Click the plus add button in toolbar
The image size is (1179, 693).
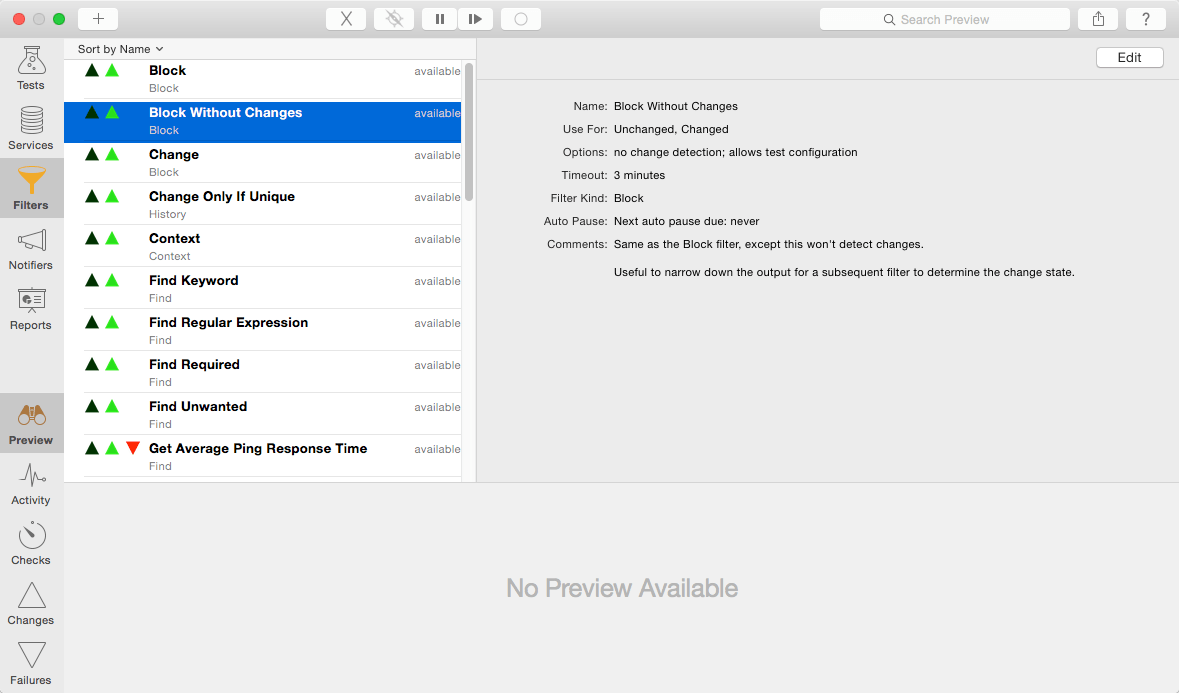(x=98, y=19)
